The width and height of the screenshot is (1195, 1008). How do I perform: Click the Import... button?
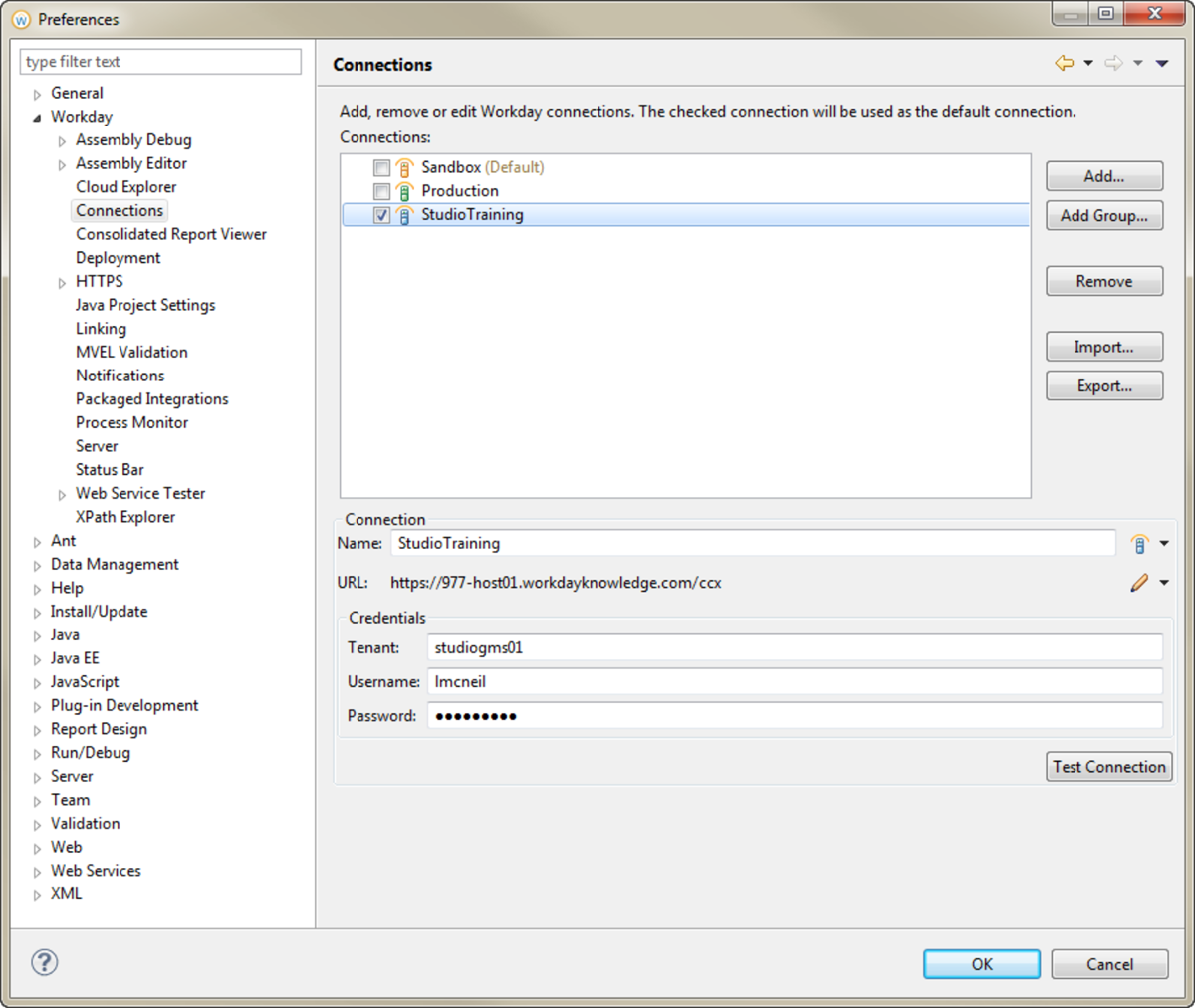coord(1104,347)
